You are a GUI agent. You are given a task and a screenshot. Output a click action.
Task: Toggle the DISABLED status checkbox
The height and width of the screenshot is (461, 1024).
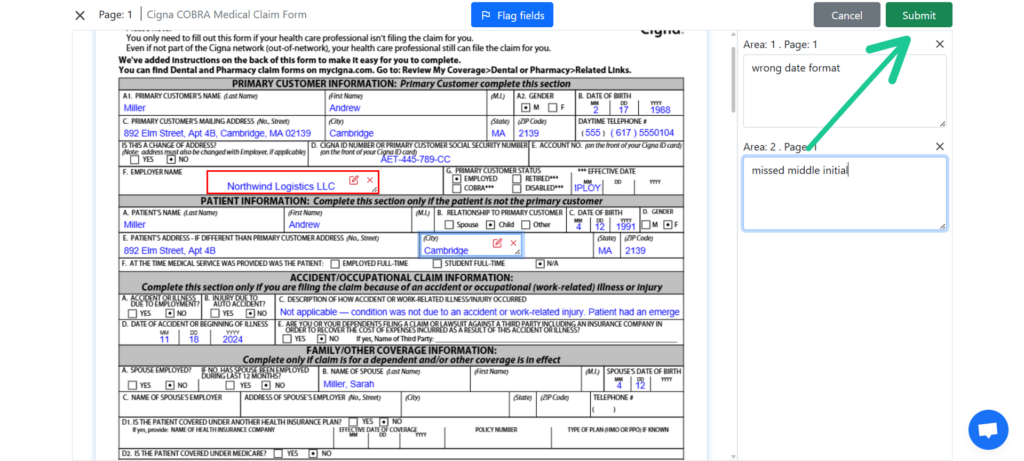pos(517,188)
